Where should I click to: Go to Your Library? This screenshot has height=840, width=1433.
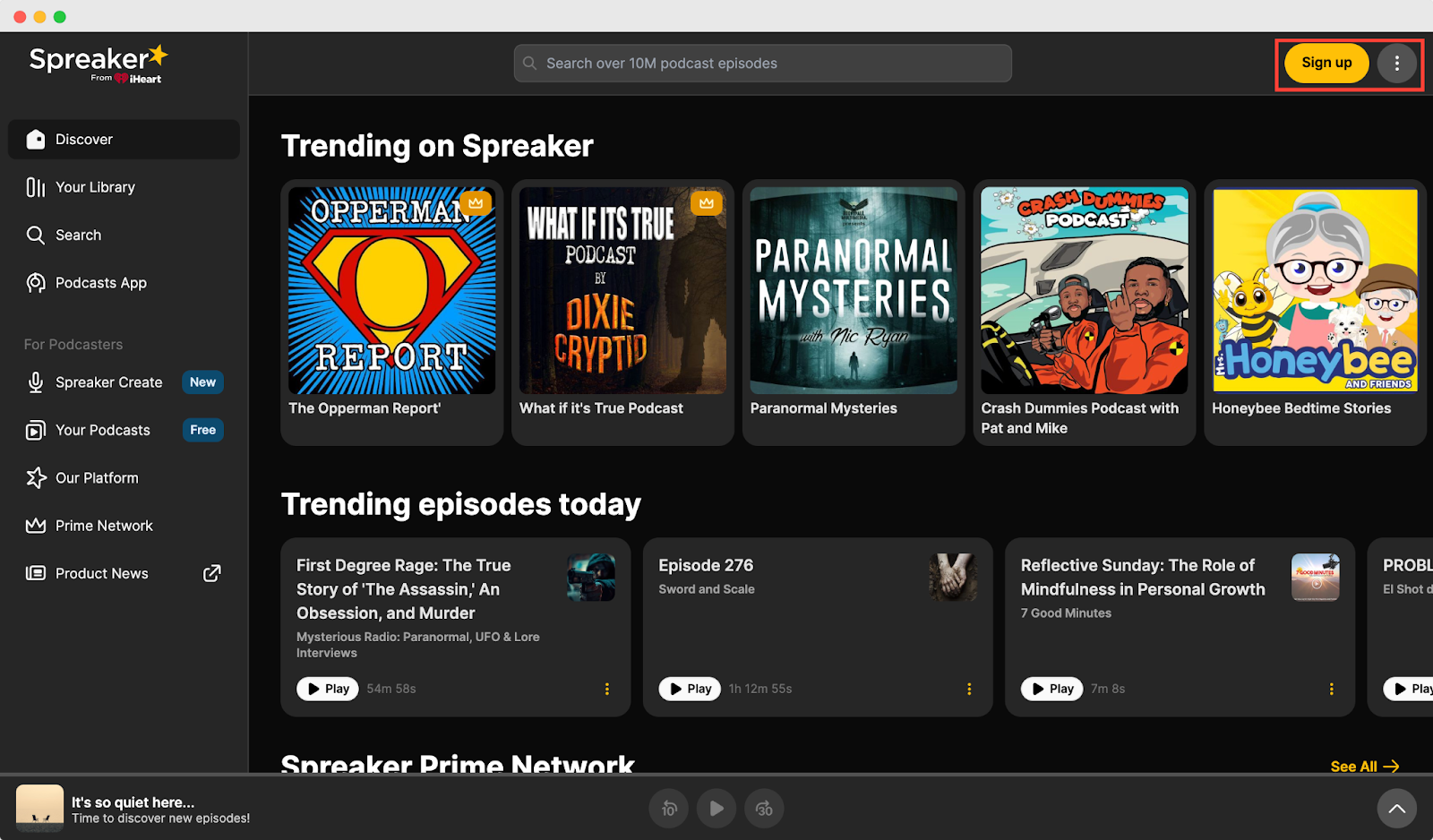click(x=124, y=187)
